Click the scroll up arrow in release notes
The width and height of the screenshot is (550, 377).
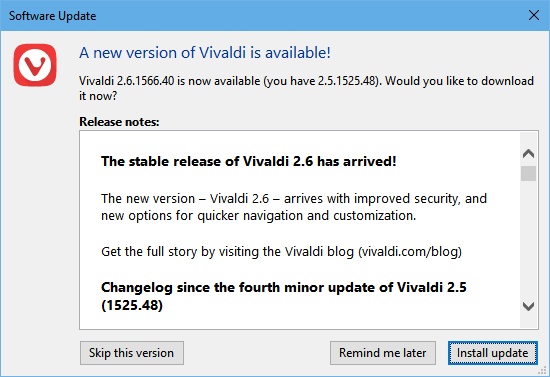[x=528, y=154]
